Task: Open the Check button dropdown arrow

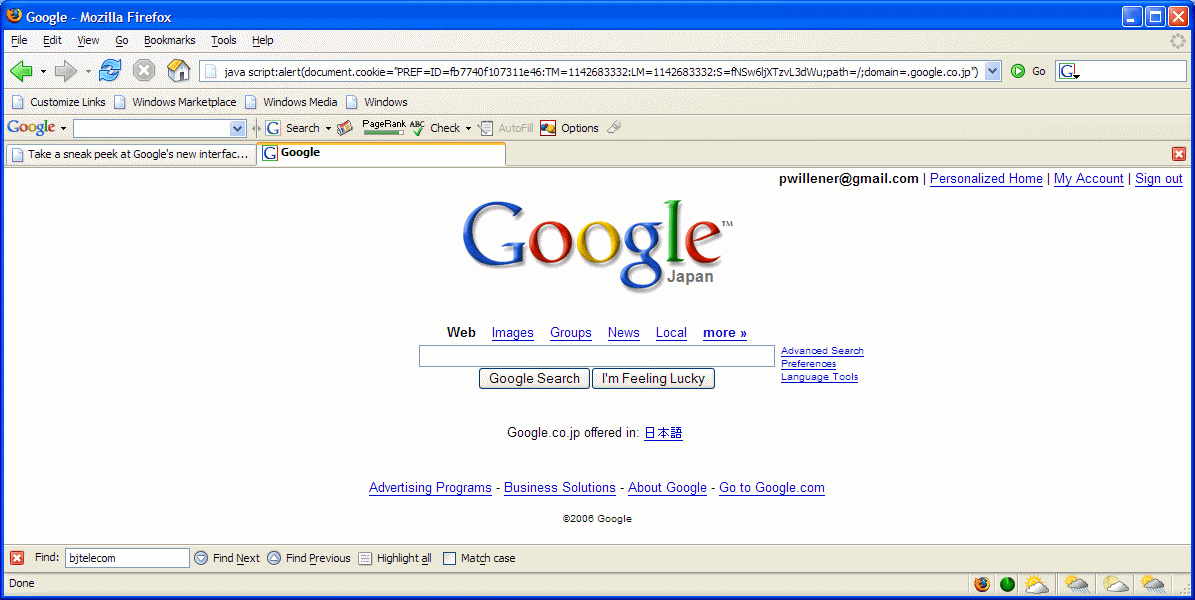Action: coord(468,129)
